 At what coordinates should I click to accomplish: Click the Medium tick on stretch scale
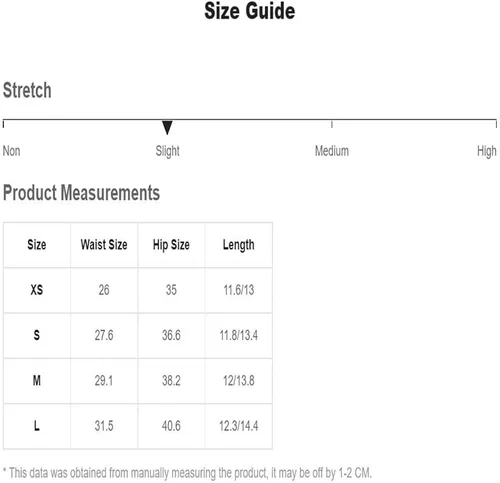tap(332, 124)
